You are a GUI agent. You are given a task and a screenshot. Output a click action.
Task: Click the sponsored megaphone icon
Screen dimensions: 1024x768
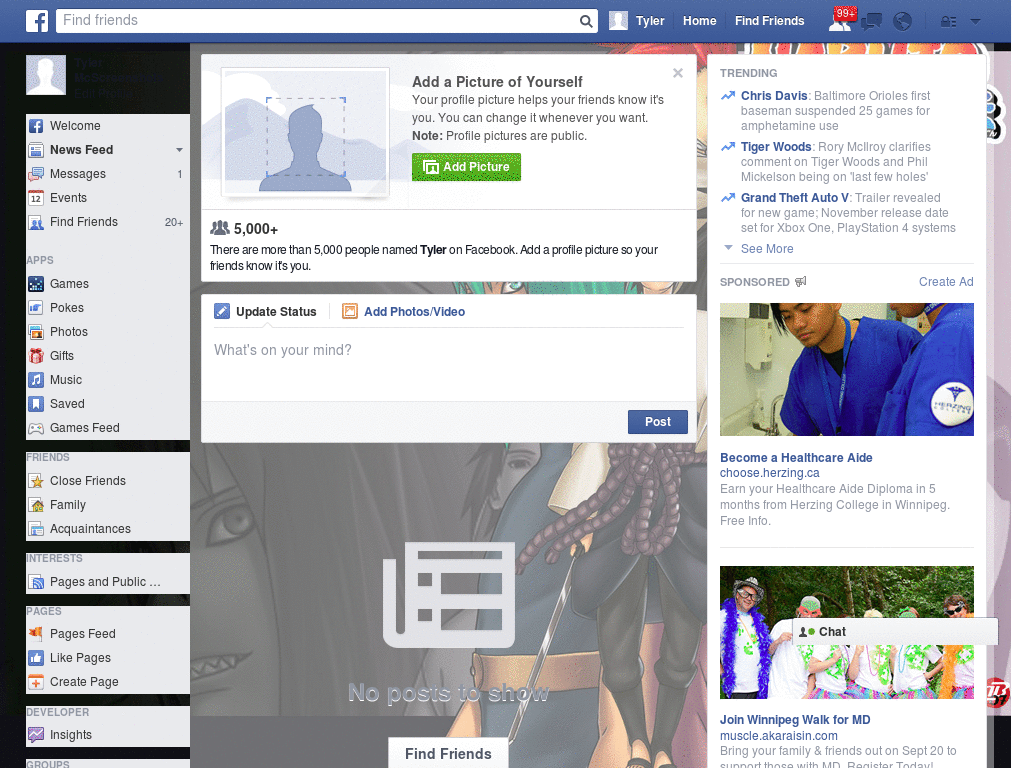(801, 281)
